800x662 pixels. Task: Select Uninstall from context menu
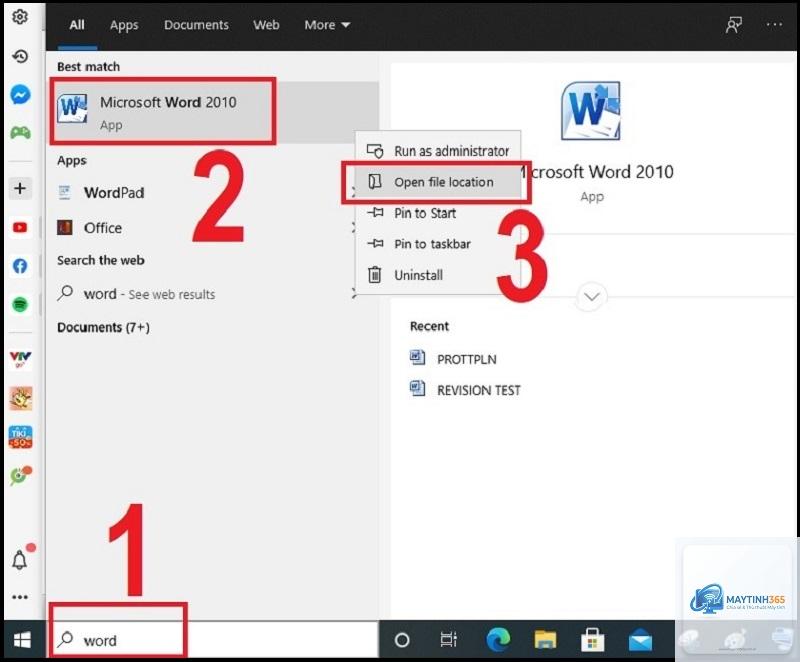click(x=438, y=275)
